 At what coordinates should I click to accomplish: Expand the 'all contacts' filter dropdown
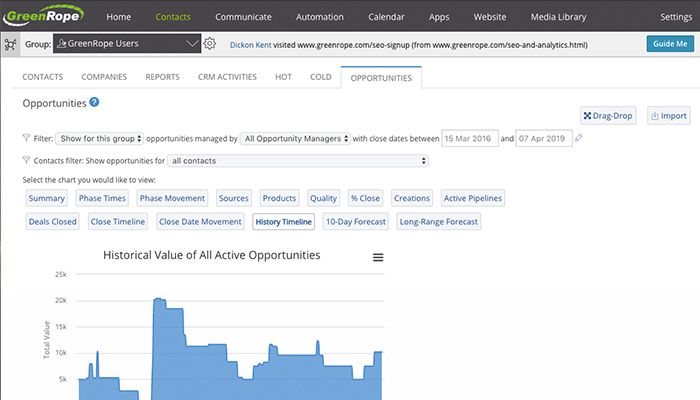(298, 160)
